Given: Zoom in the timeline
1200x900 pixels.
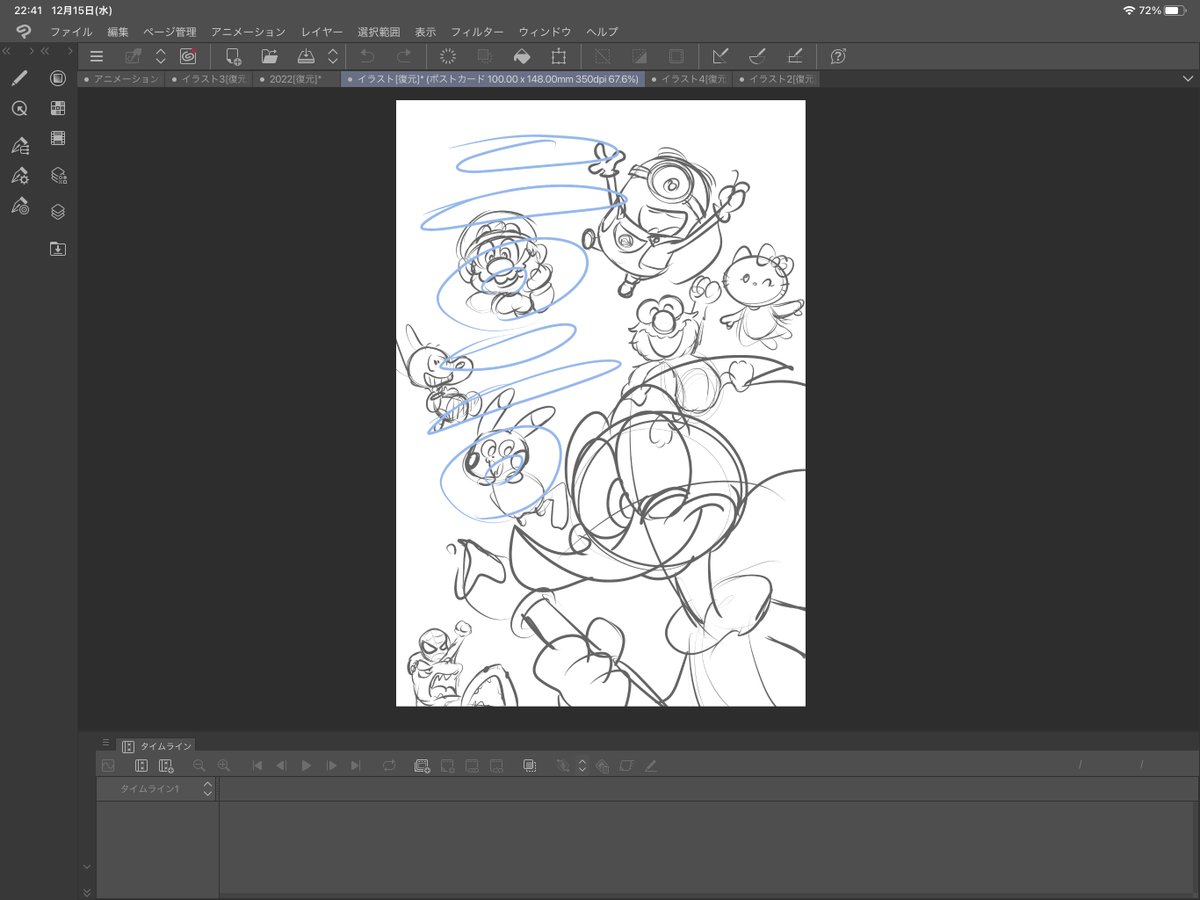Looking at the screenshot, I should coord(224,765).
